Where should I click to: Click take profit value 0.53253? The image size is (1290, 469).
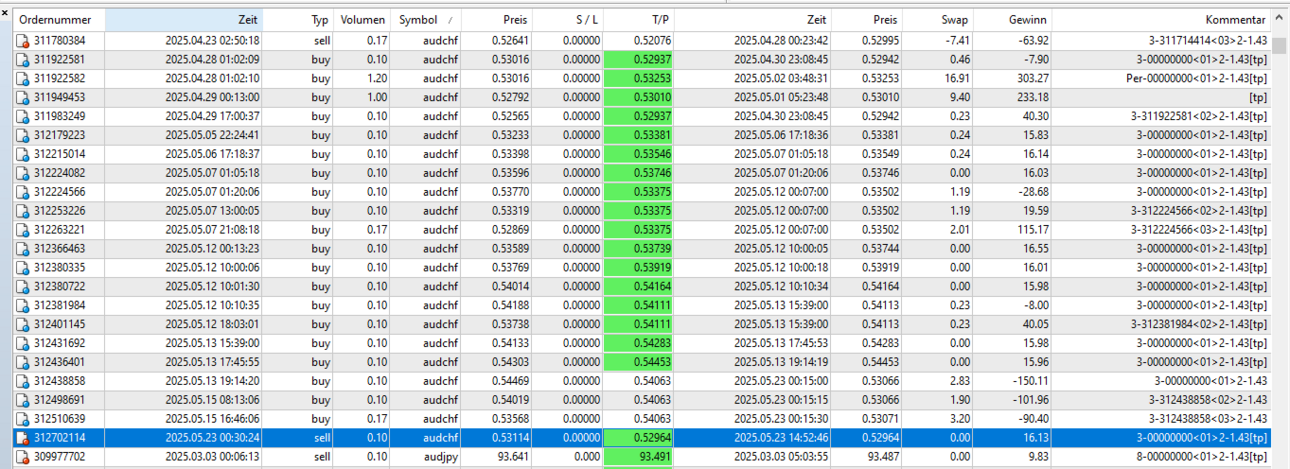(x=651, y=78)
